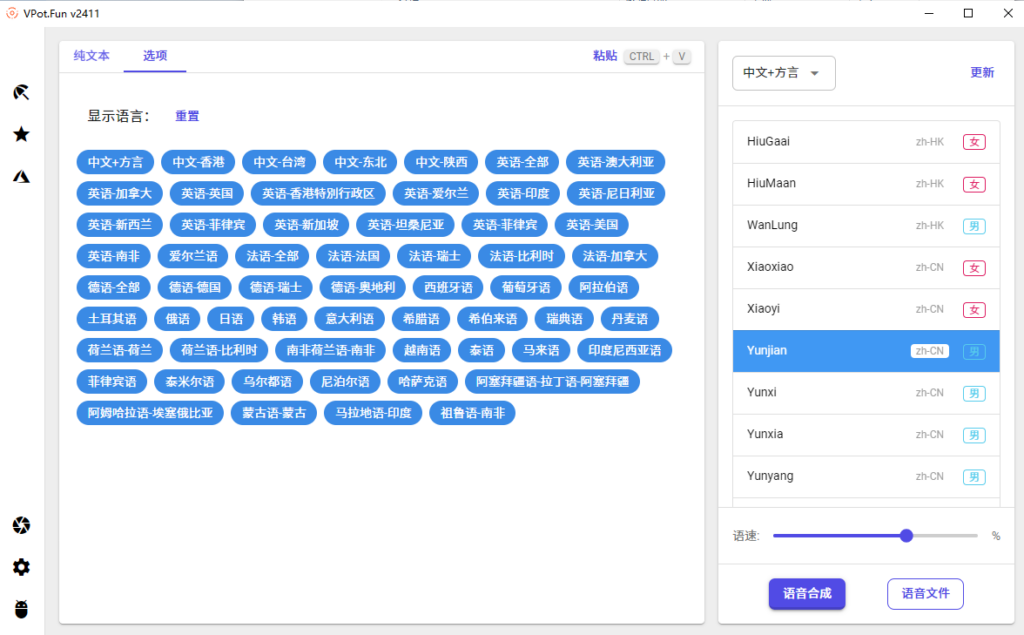Click the 语速 speed slider handle

click(x=906, y=536)
